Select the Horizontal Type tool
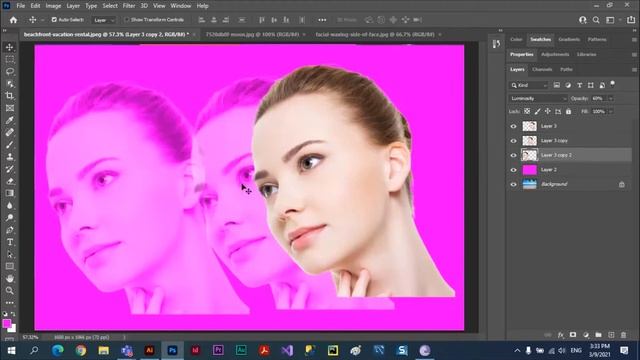Screen dimensions: 640x360 pyautogui.click(x=9, y=242)
